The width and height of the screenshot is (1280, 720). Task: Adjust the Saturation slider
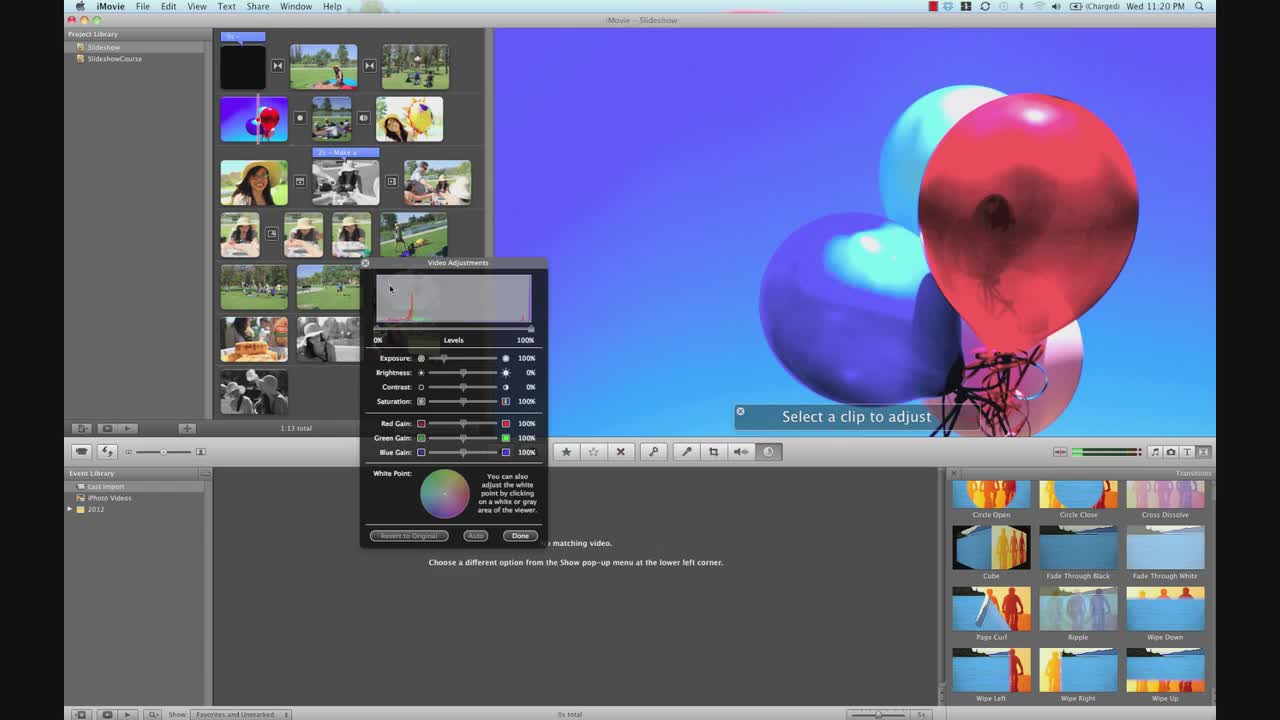coord(463,402)
